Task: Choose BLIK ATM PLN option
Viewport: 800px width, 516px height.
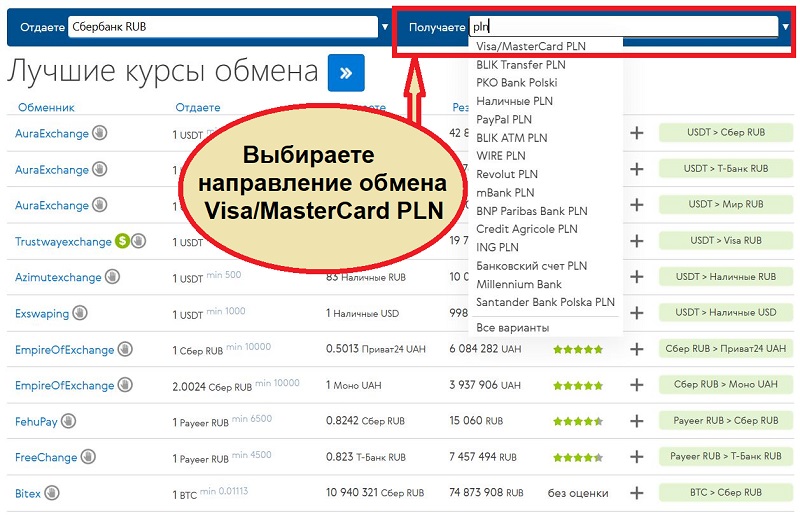Action: (x=511, y=138)
